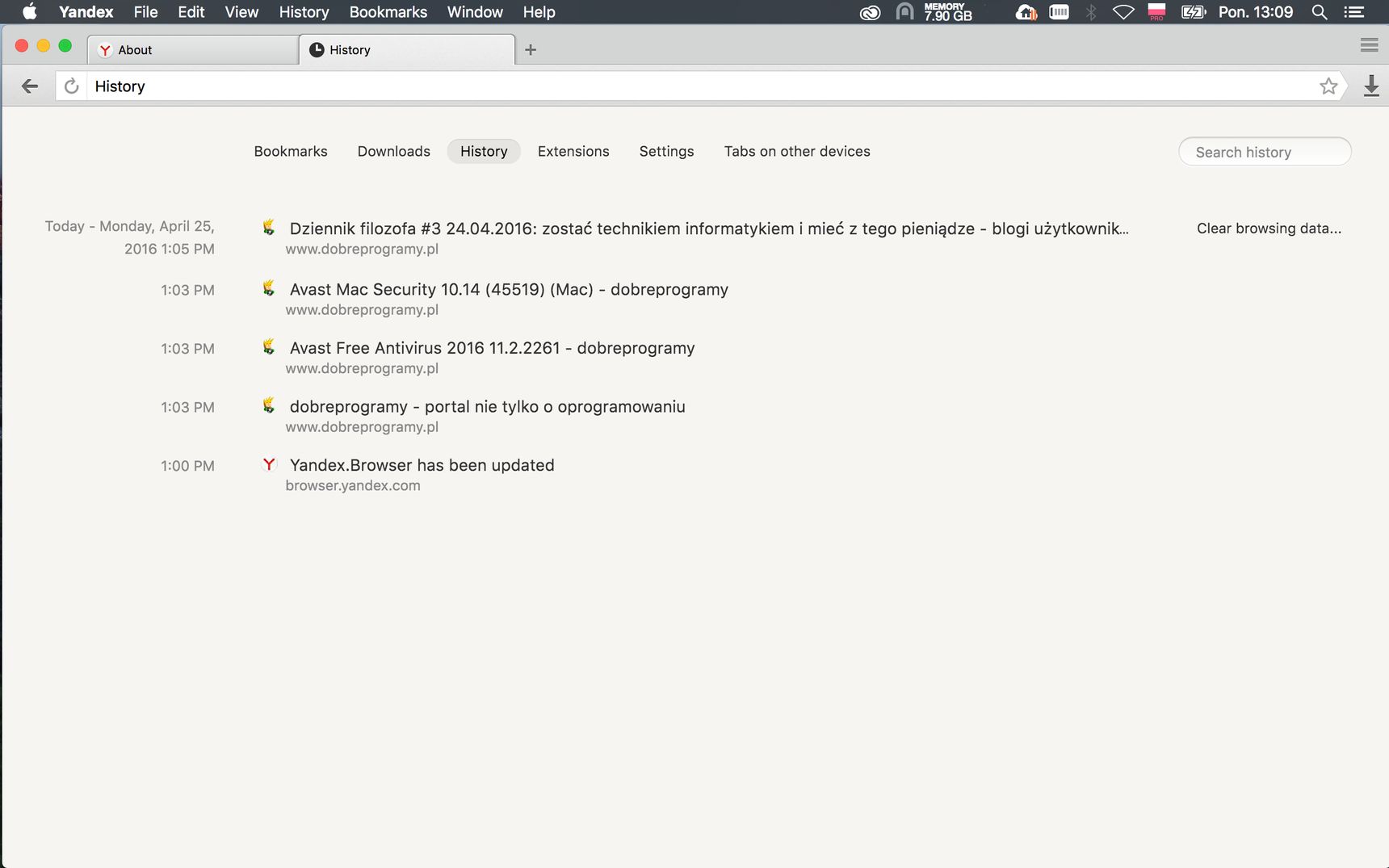Click the Yandex favicon on About tab
This screenshot has width=1389, height=868.
point(105,50)
